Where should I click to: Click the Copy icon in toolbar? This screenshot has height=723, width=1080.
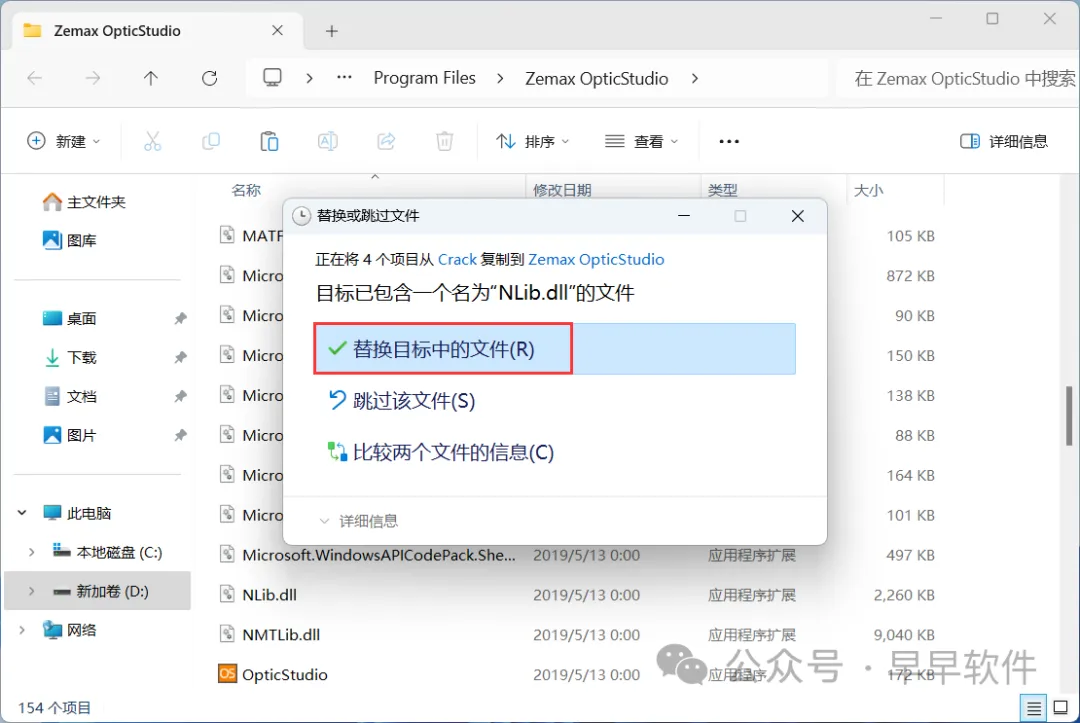[x=211, y=141]
